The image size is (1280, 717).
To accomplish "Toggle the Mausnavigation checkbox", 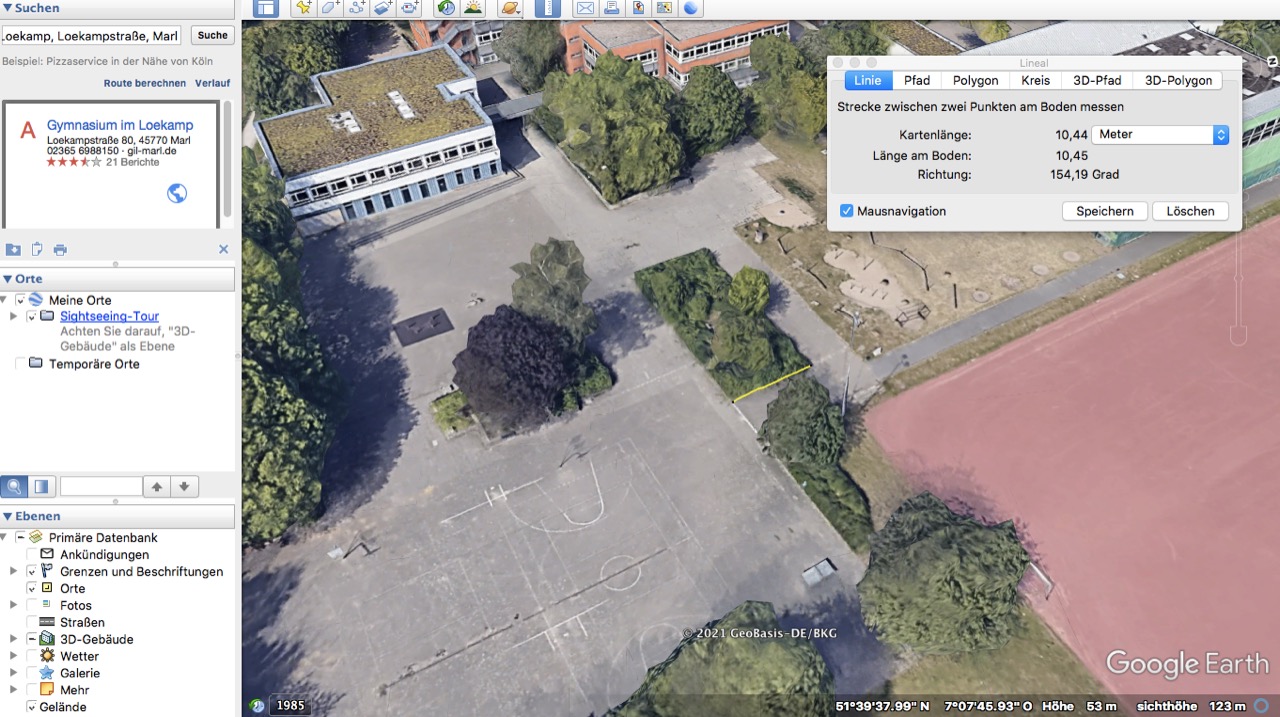I will click(x=846, y=211).
